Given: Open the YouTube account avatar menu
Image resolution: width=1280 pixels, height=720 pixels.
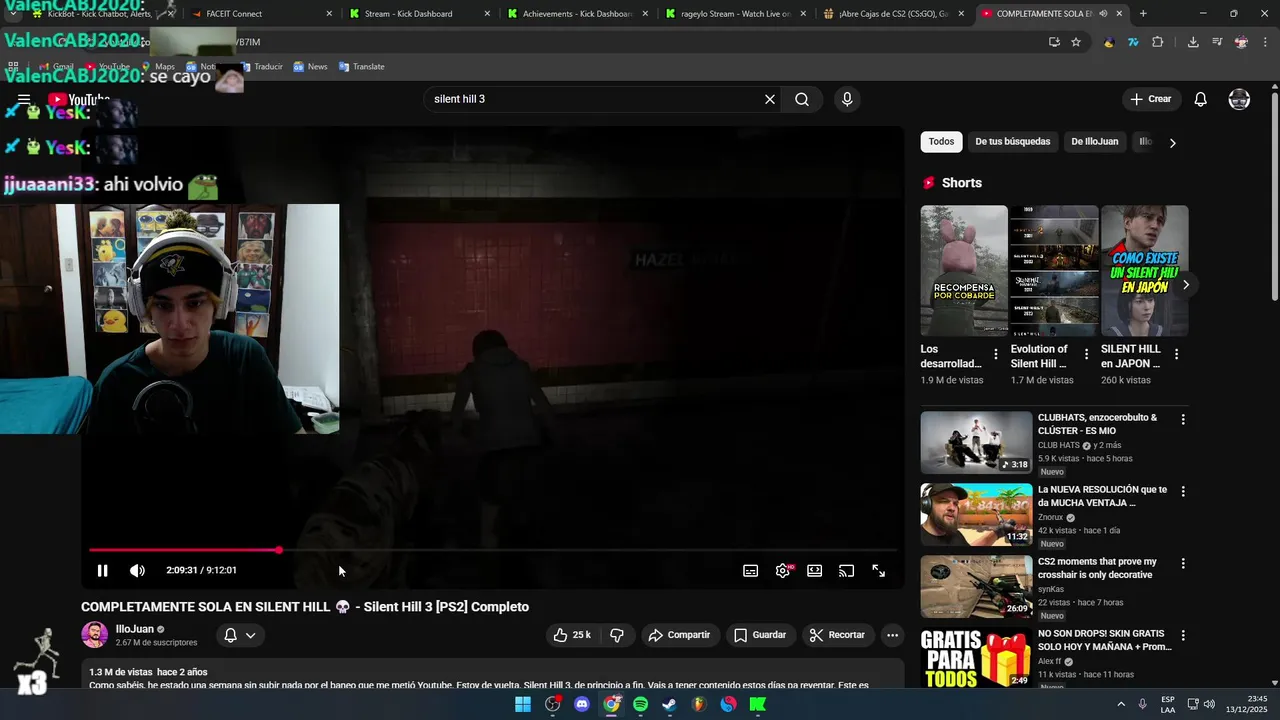Looking at the screenshot, I should [1239, 99].
